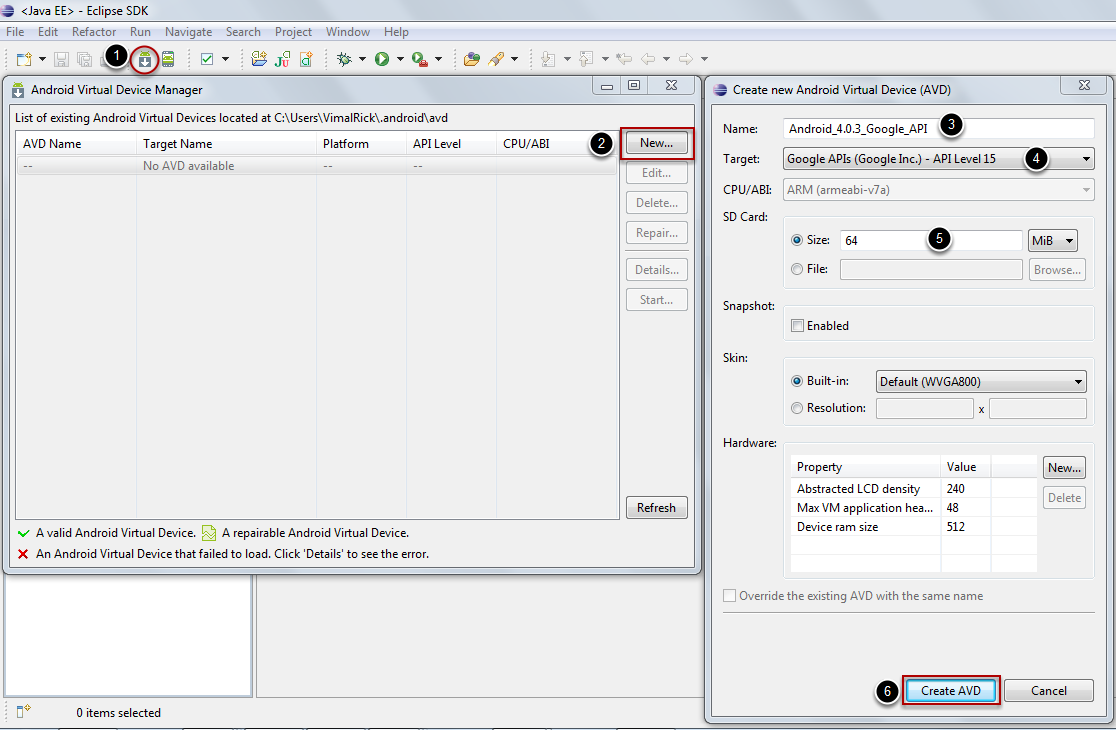
Task: Open the CPU/ABI dropdown
Action: (x=938, y=190)
